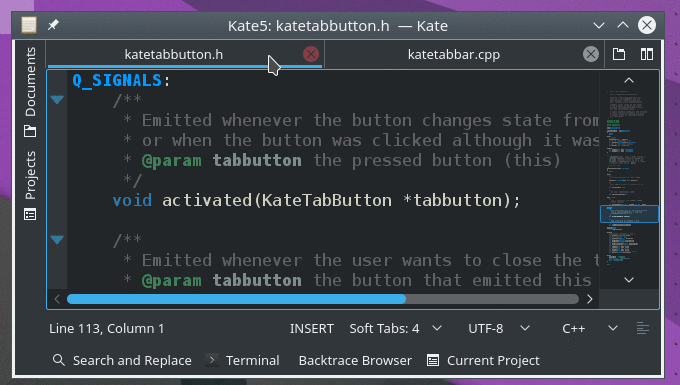
Task: Click the word wrap lines icon in status bar
Action: click(643, 329)
